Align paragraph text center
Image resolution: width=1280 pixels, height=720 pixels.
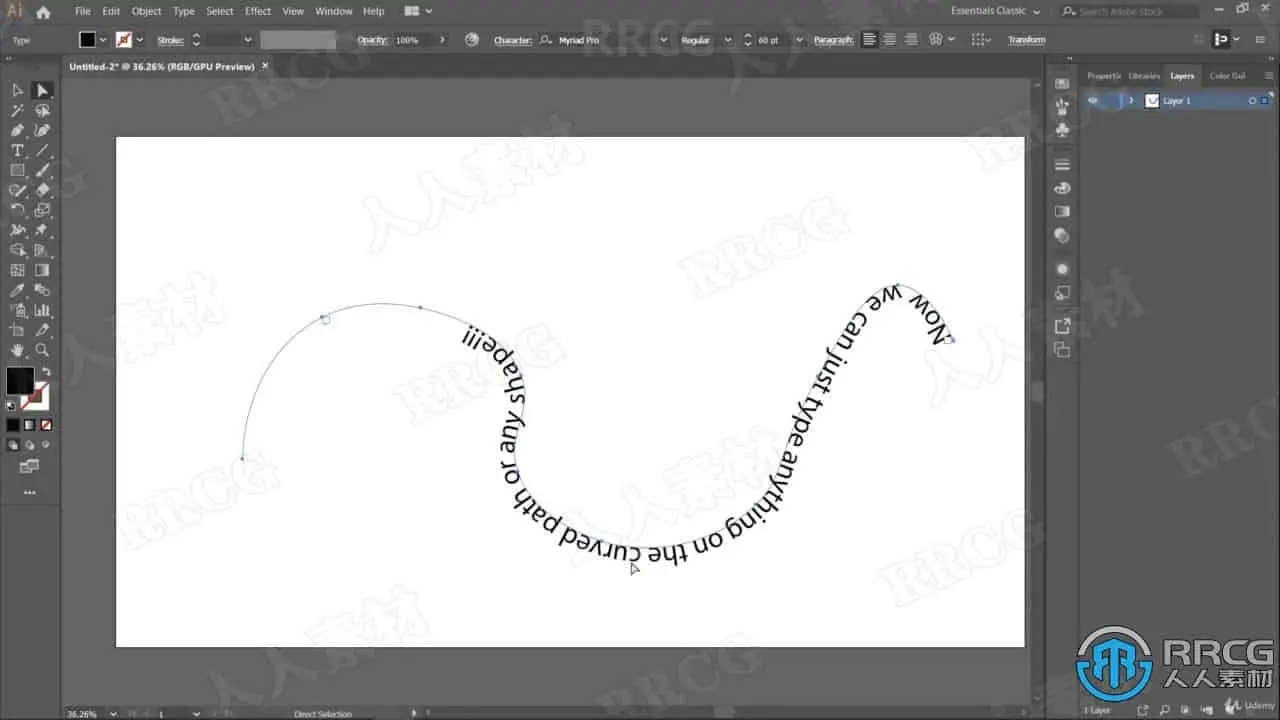[x=890, y=40]
